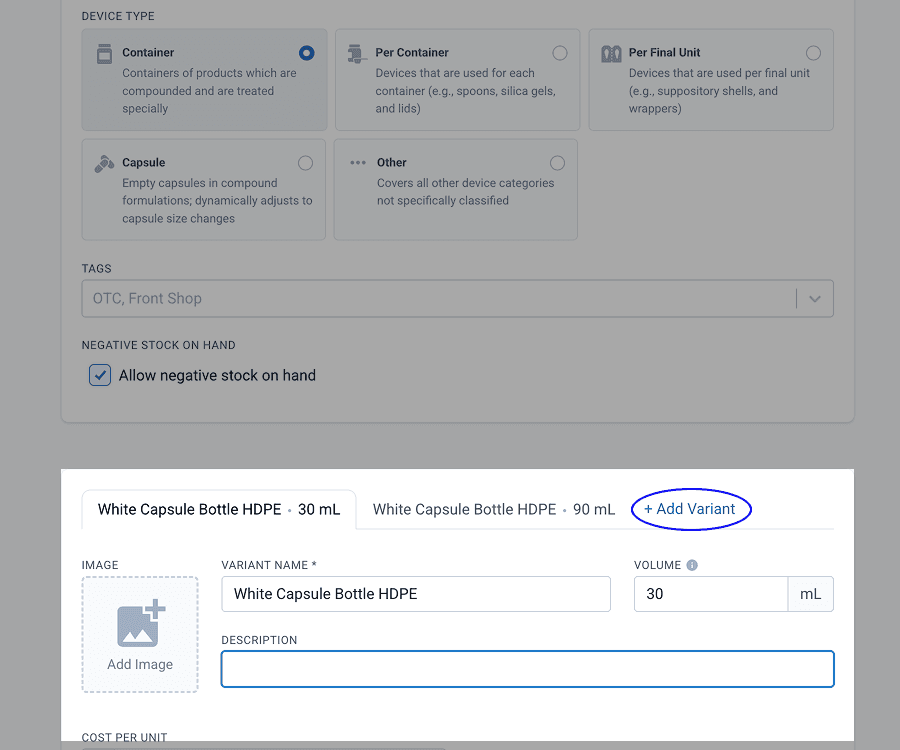Expand the Tags dropdown chevron

pos(815,298)
